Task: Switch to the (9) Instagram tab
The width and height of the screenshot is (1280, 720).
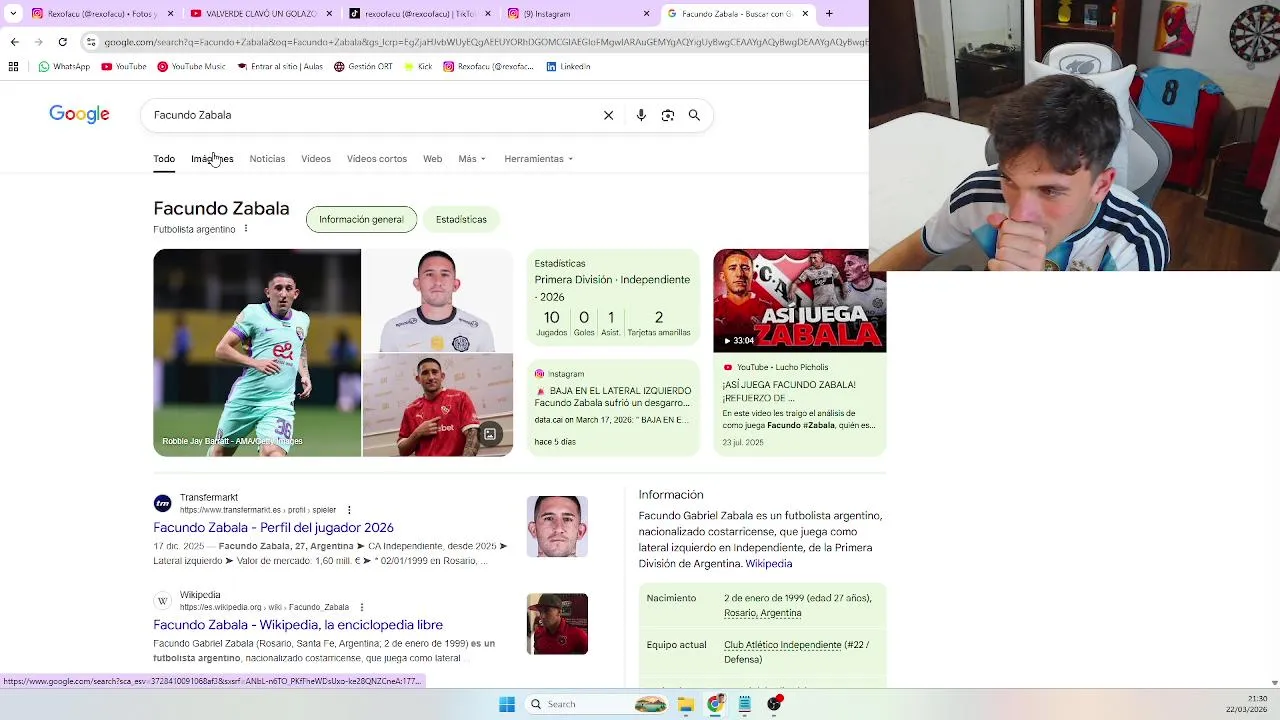Action: tap(578, 14)
